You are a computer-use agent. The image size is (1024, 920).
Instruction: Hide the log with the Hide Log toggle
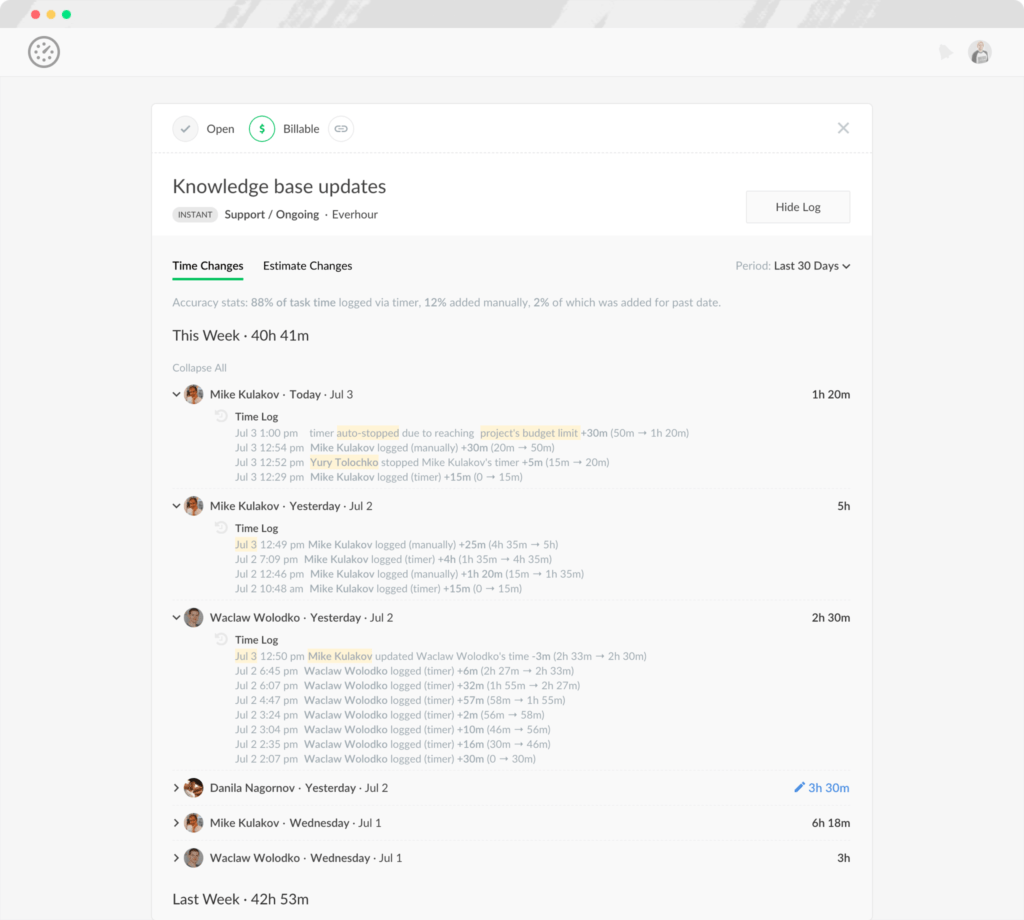pyautogui.click(x=797, y=207)
